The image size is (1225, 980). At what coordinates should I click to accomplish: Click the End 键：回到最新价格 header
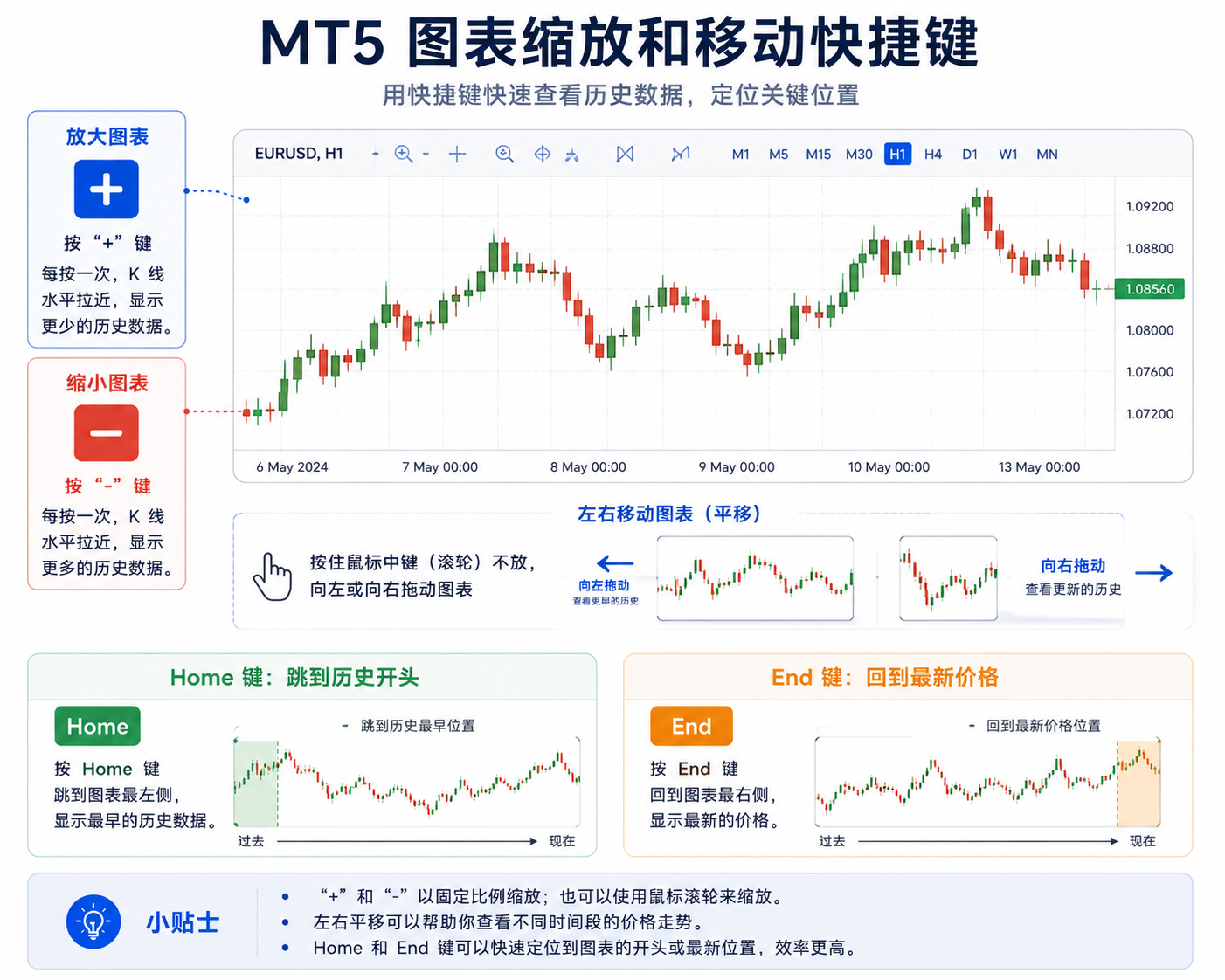(885, 677)
